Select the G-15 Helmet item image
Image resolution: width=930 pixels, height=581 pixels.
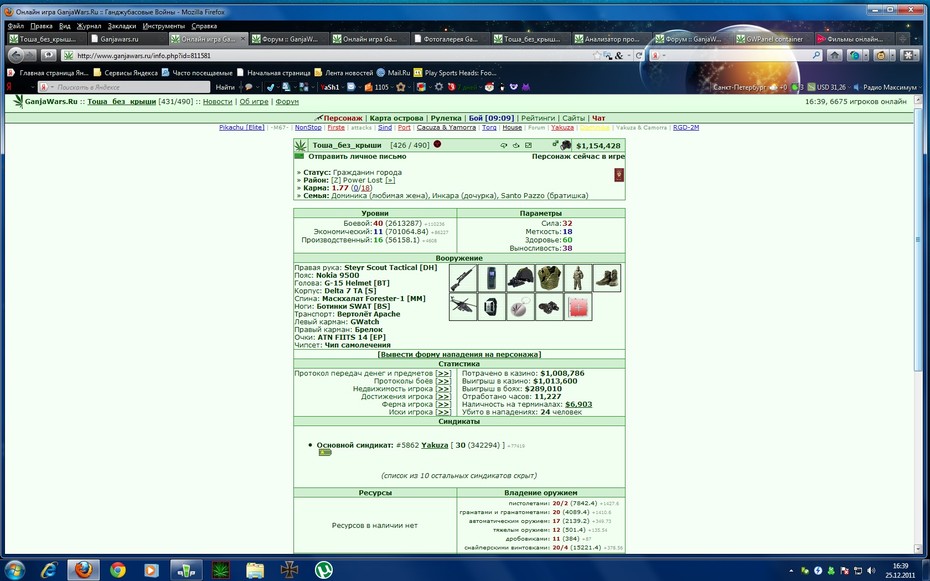click(520, 278)
